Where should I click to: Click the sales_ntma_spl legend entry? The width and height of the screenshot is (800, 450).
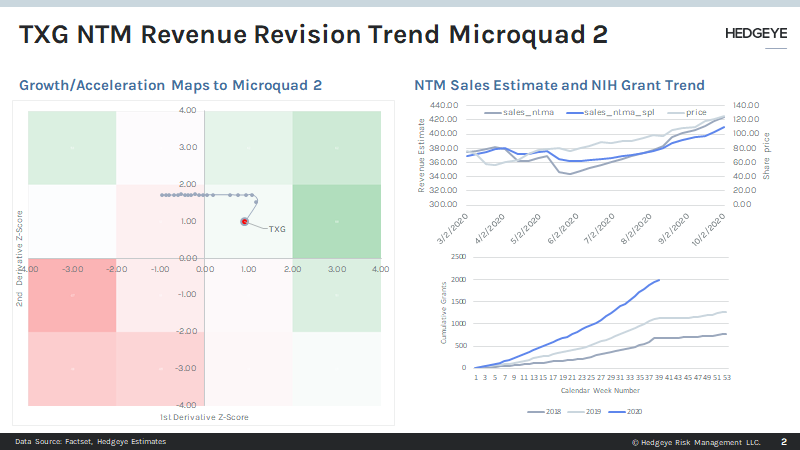coord(611,112)
